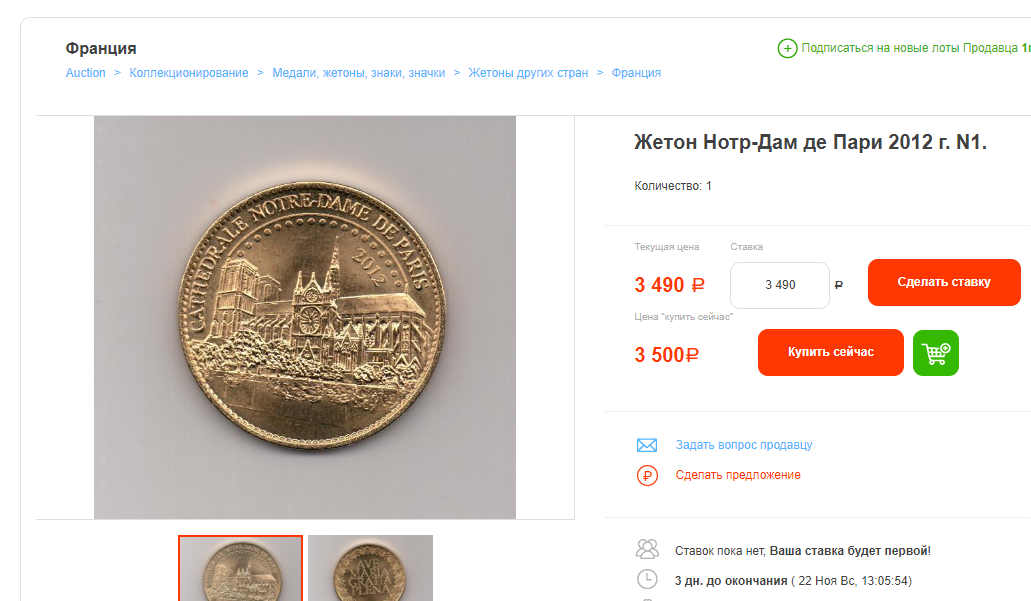Click the Купить сейчас button

[x=830, y=352]
